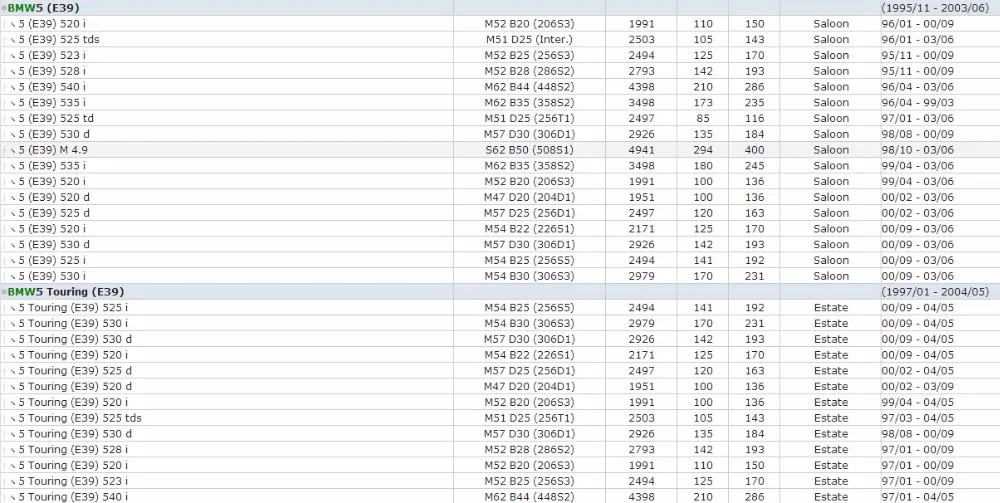This screenshot has width=1000, height=503.
Task: Select 5 (E39) 535 i with 180 kW
Action: tap(500, 166)
